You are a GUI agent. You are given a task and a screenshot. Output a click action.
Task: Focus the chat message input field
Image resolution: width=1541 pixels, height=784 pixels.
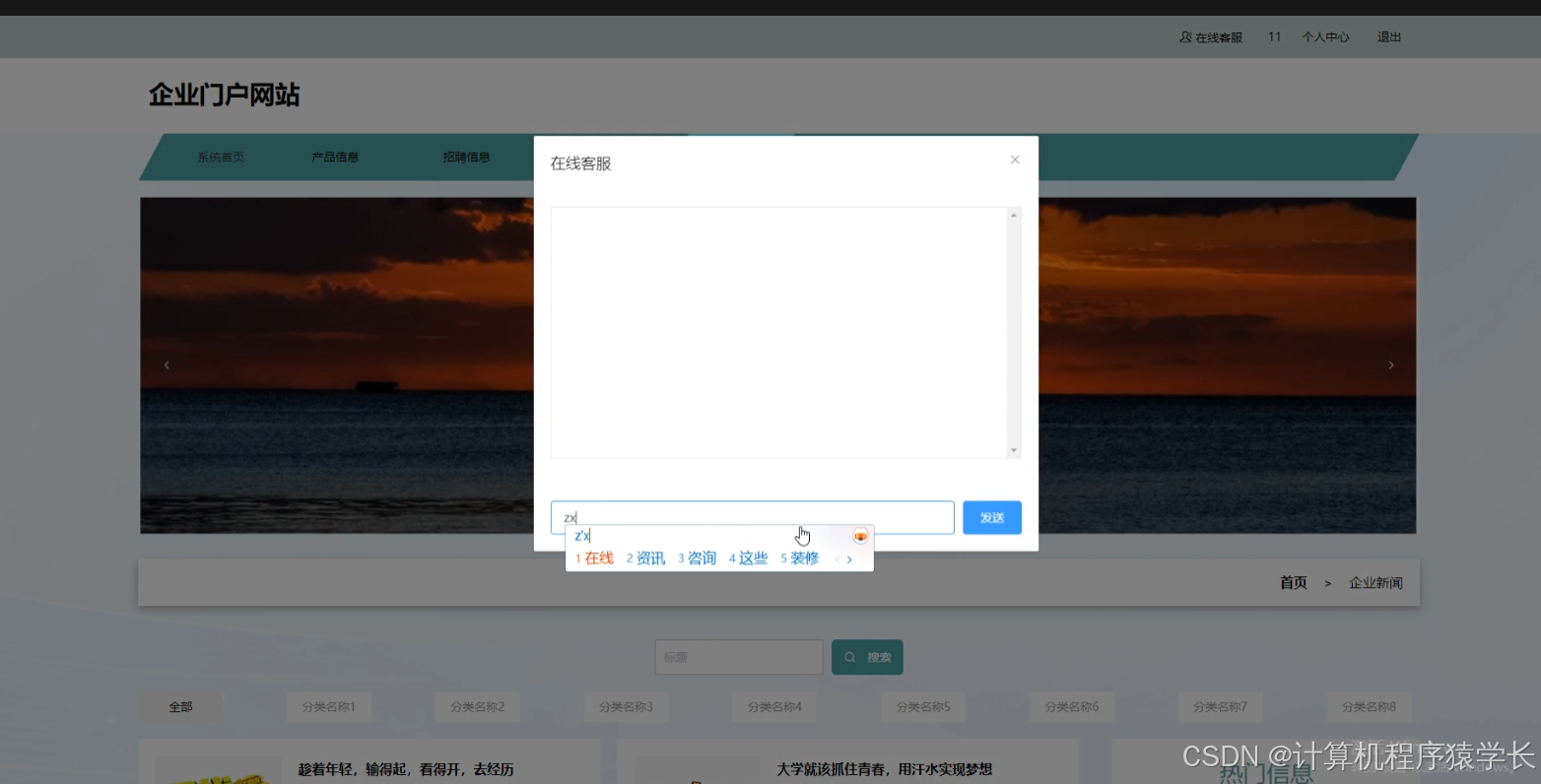pos(752,518)
